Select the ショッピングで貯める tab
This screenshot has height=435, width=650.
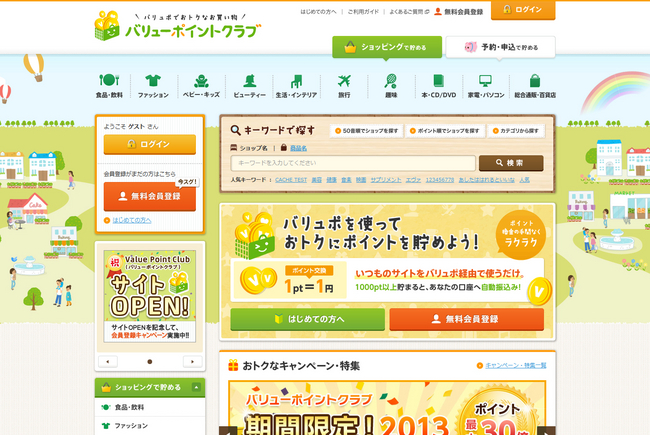click(x=387, y=47)
